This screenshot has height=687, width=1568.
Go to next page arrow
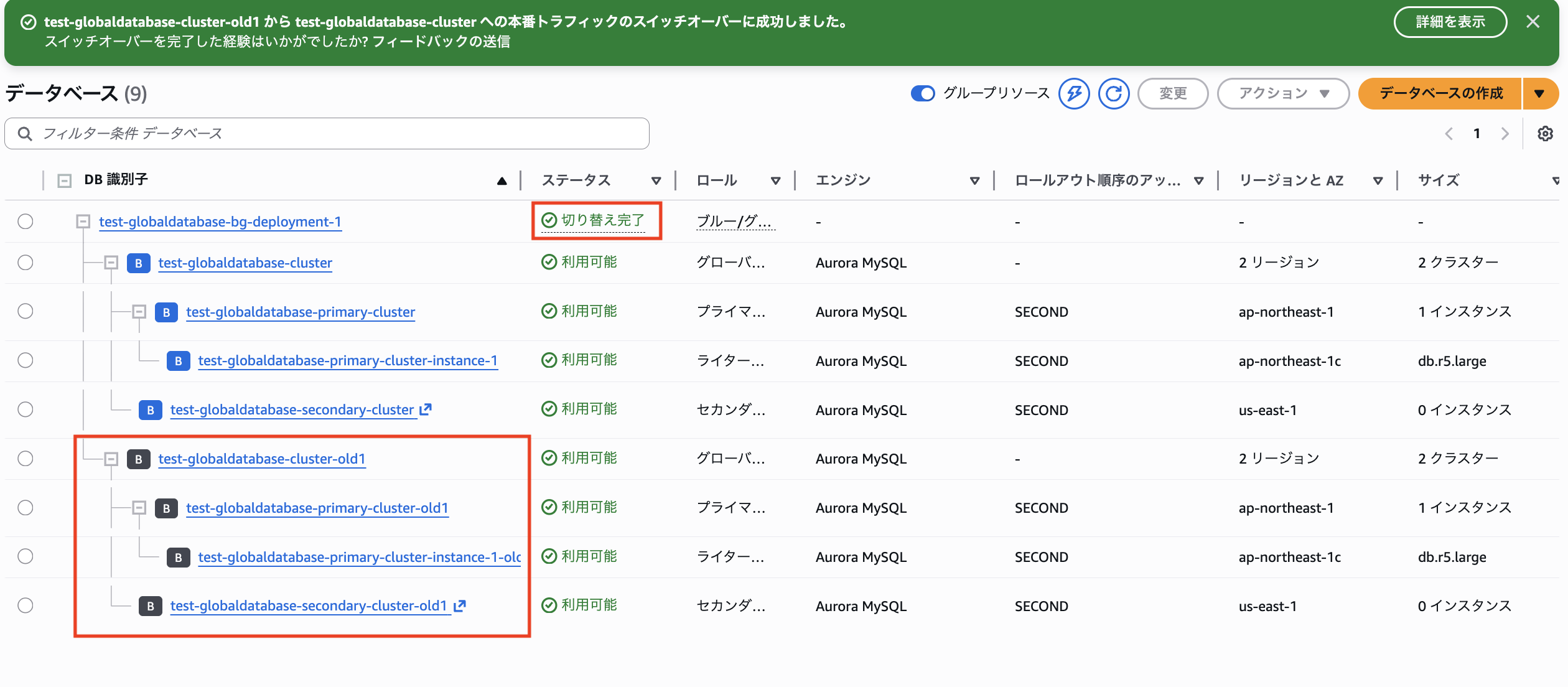tap(1505, 134)
